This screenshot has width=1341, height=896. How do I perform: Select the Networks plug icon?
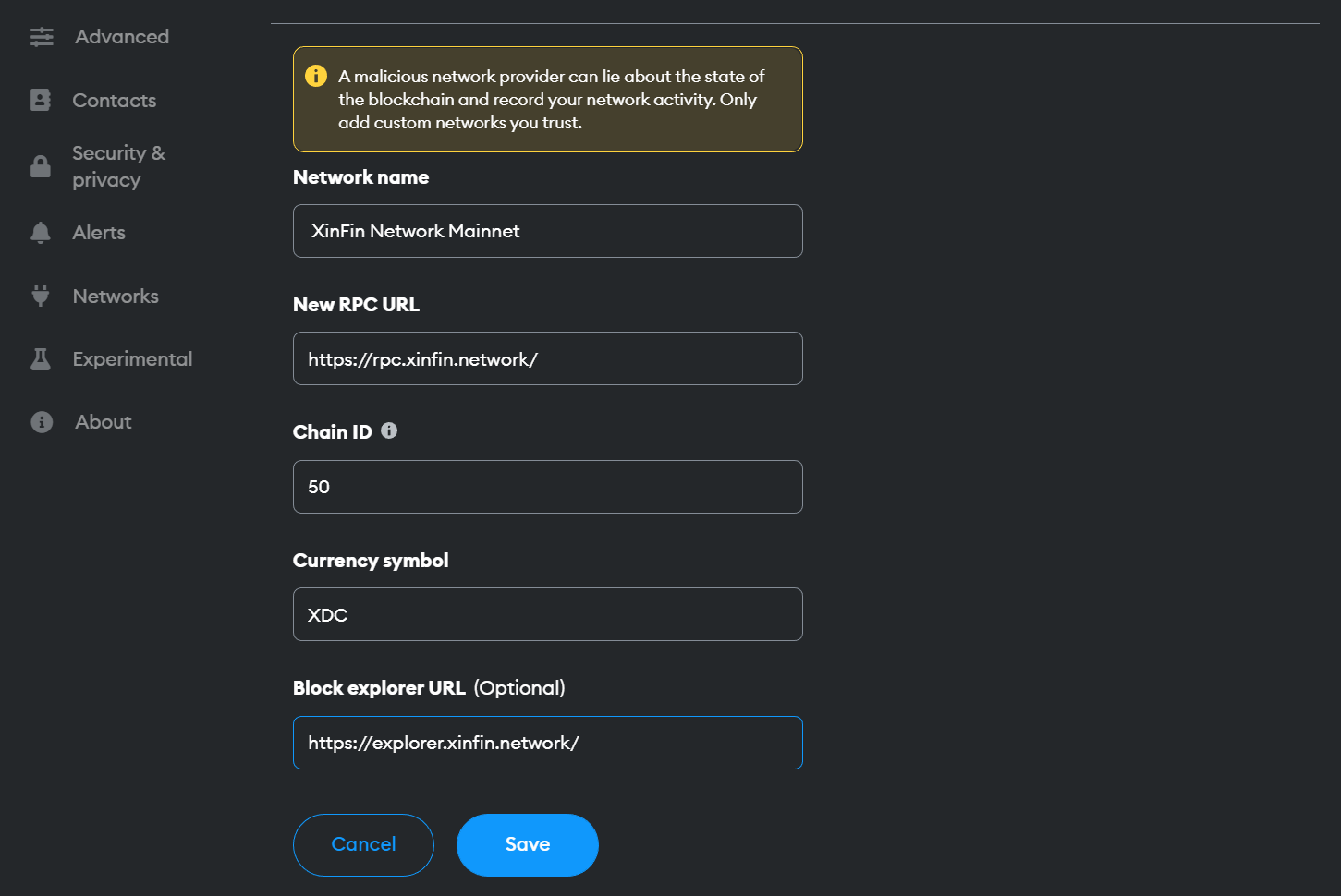pos(41,296)
